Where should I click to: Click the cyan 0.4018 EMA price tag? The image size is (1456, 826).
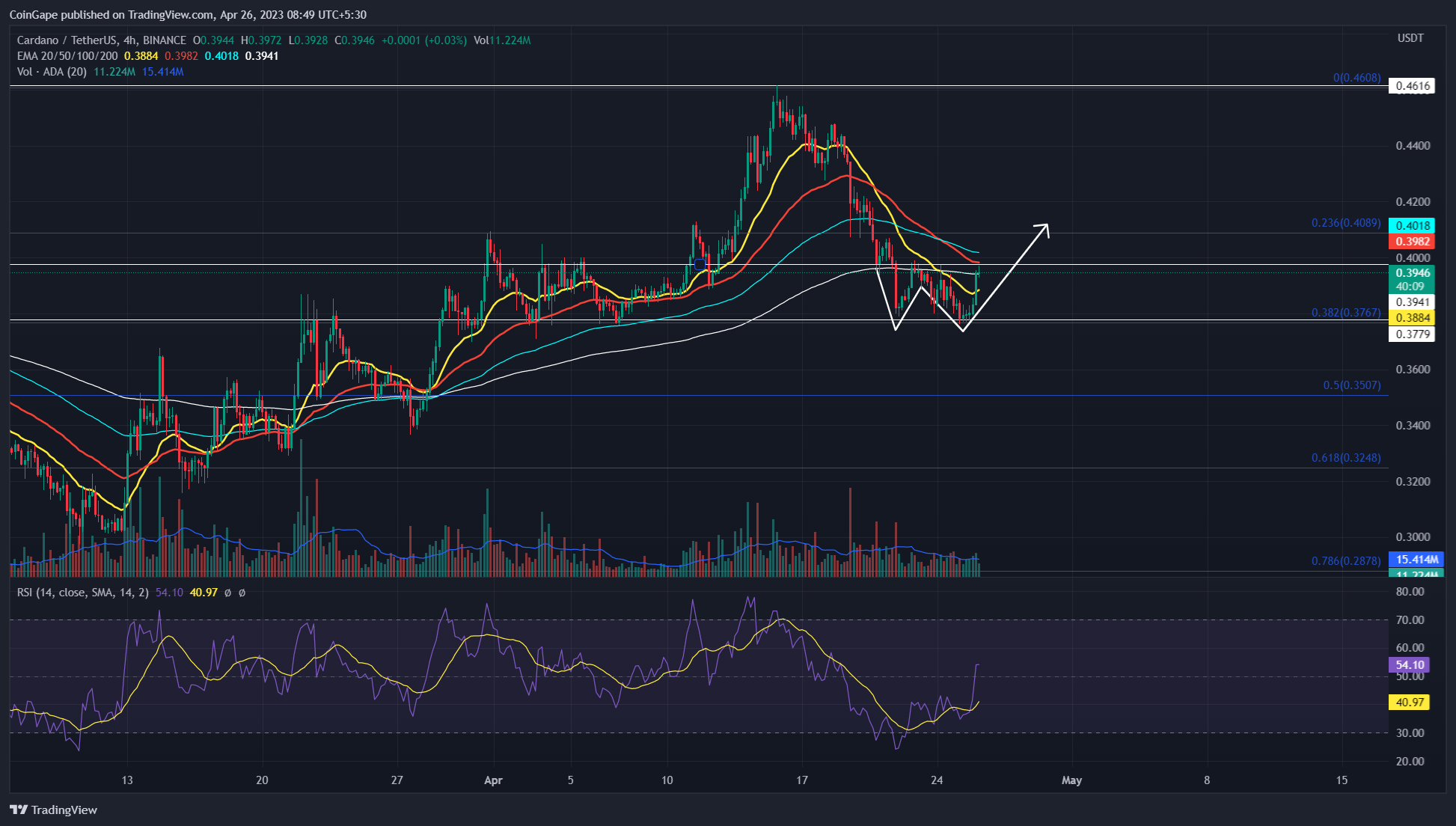(x=1412, y=225)
